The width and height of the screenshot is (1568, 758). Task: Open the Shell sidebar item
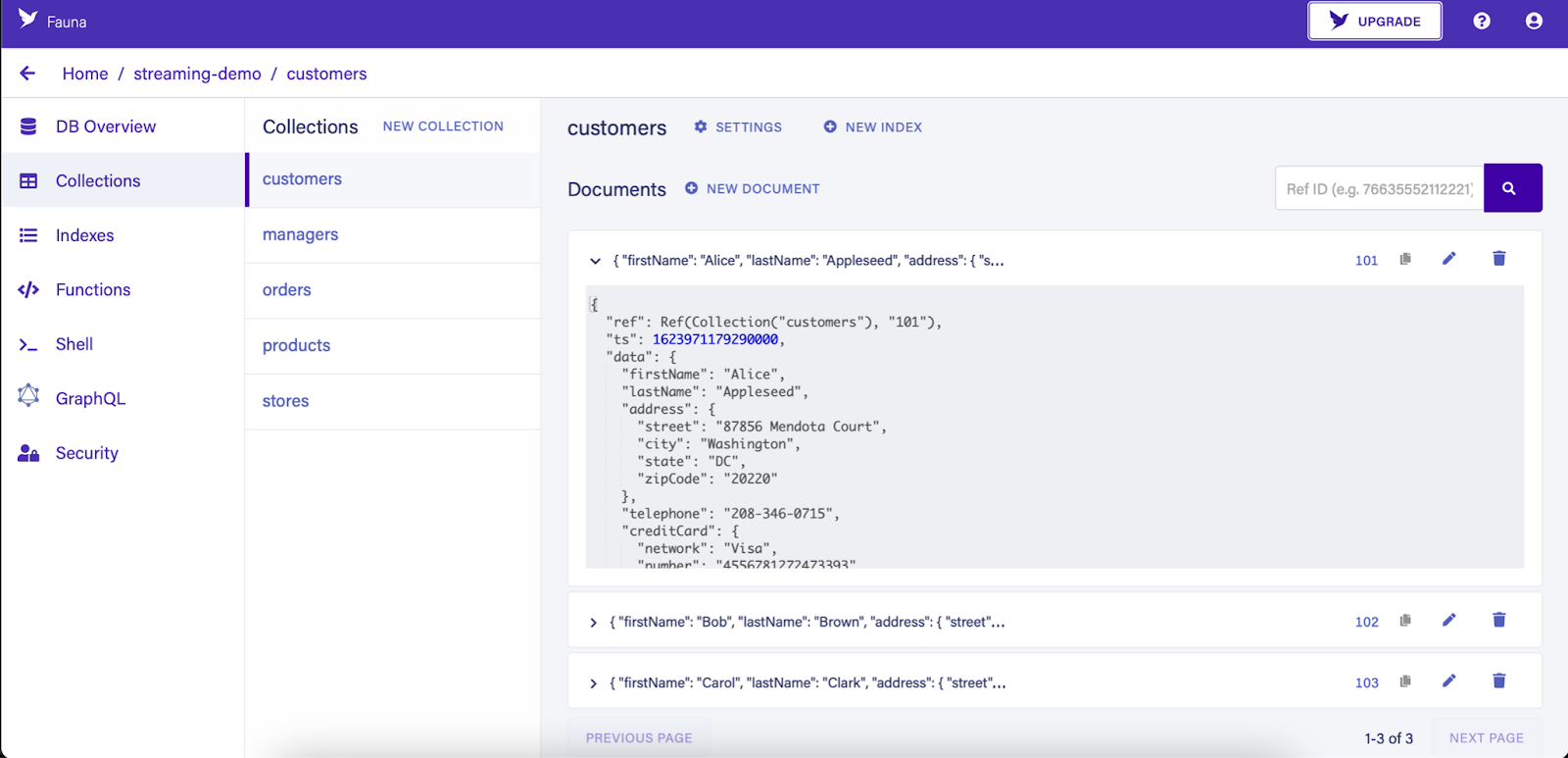pyautogui.click(x=73, y=344)
